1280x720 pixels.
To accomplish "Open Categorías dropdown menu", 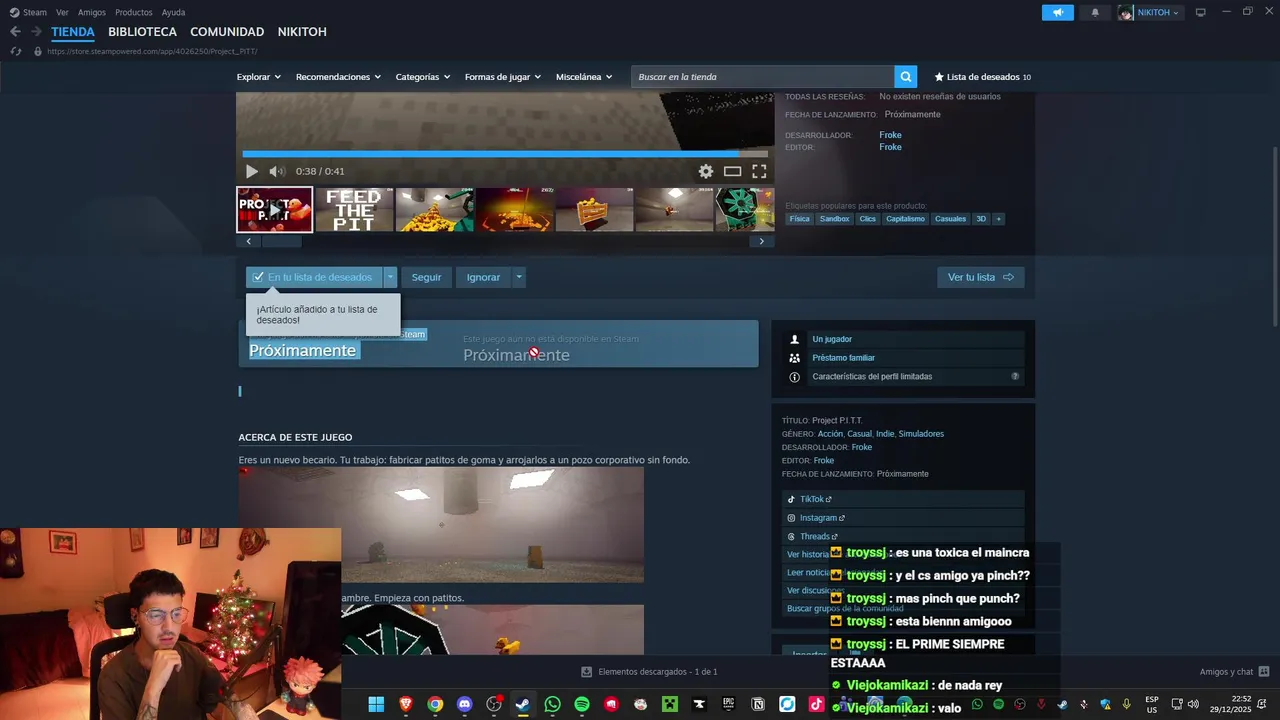I will [x=422, y=77].
